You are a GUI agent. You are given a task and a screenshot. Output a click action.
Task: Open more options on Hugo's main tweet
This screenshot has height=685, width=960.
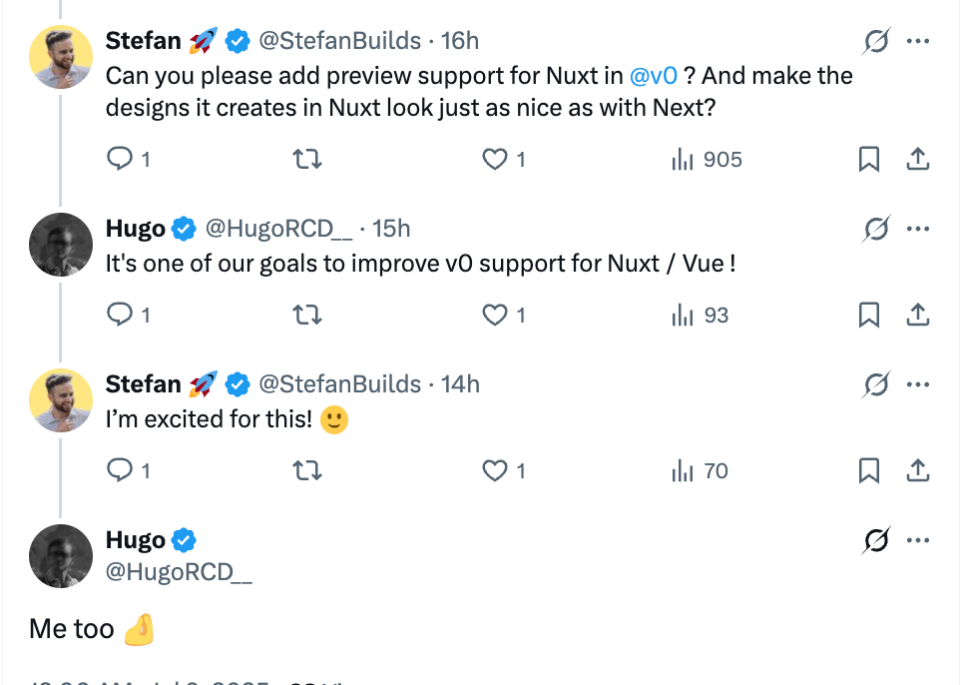tap(918, 541)
